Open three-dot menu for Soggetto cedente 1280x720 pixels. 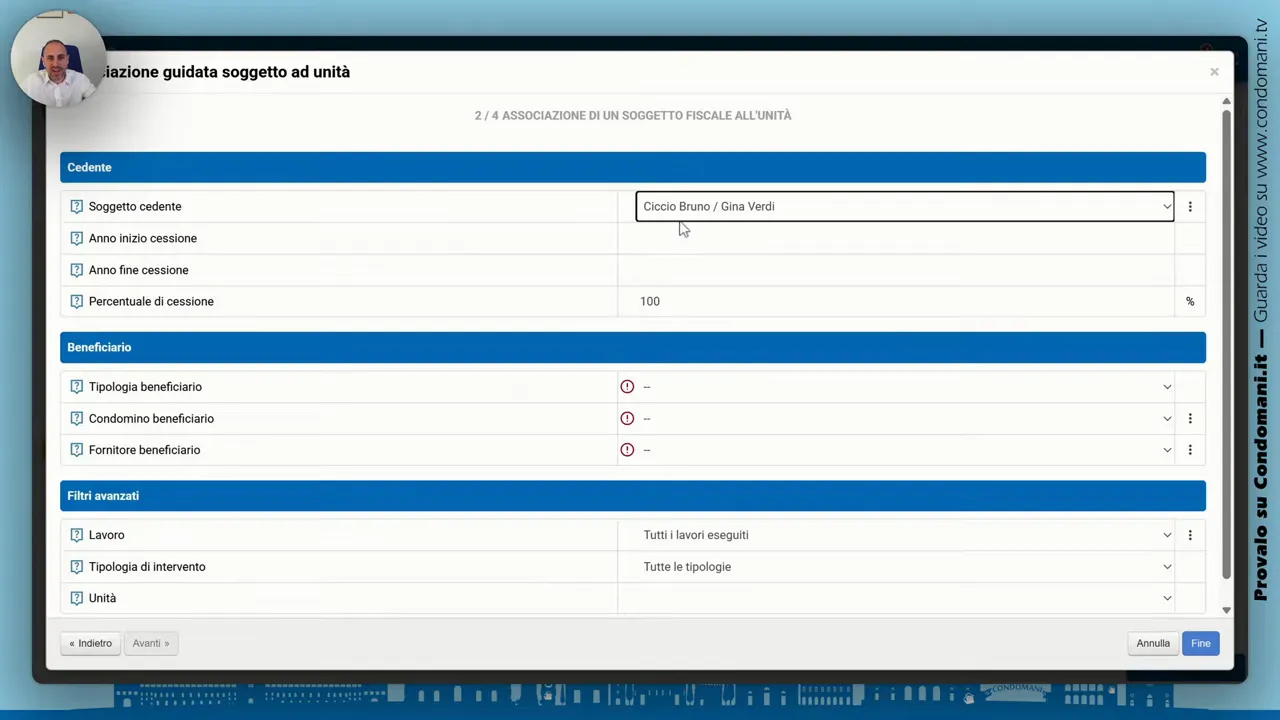[1190, 207]
